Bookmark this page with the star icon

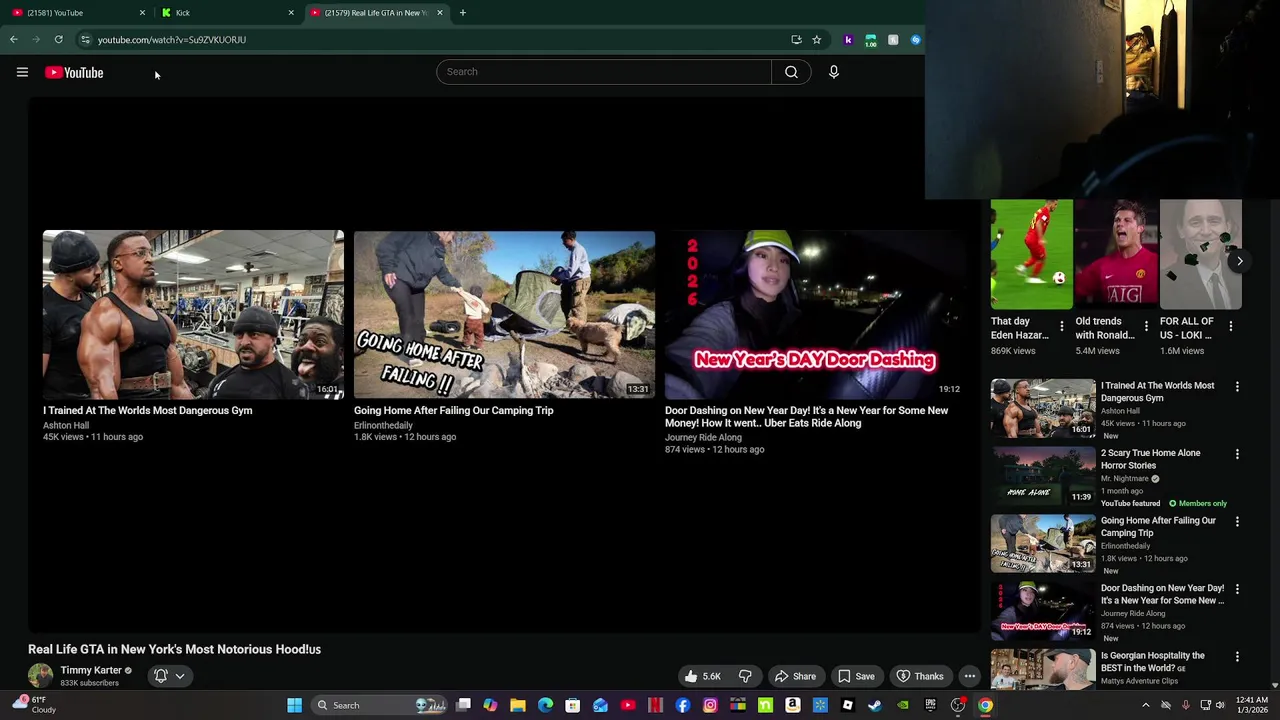[816, 39]
